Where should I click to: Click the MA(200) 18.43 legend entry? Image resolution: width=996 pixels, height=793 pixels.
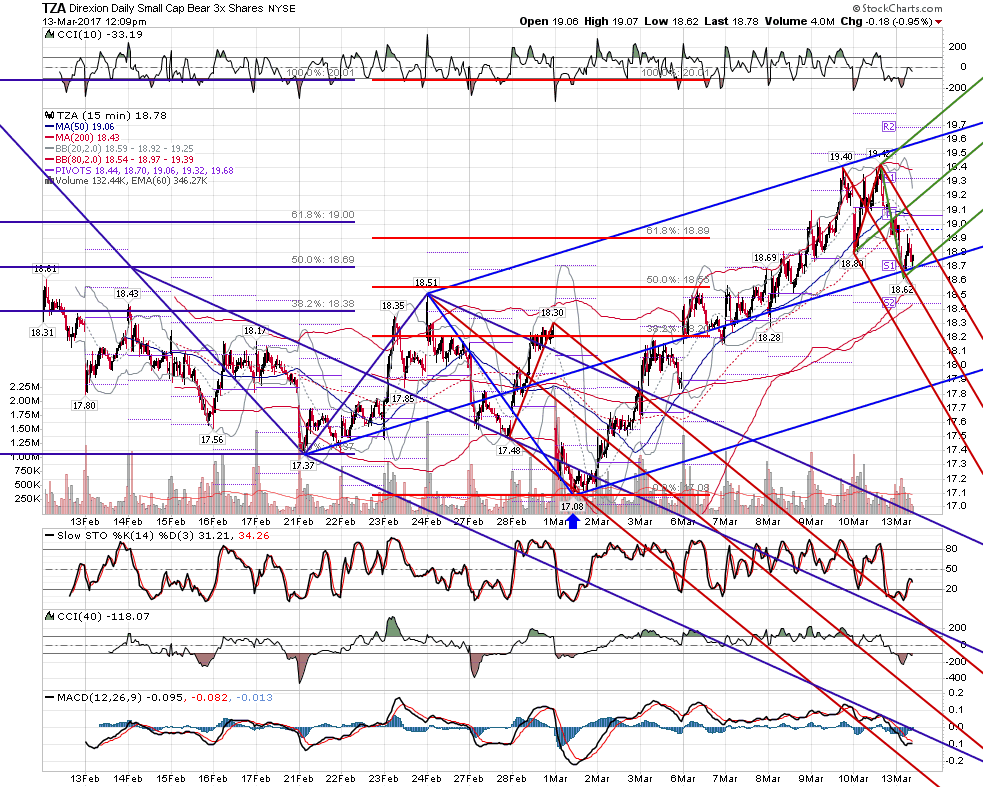click(83, 138)
